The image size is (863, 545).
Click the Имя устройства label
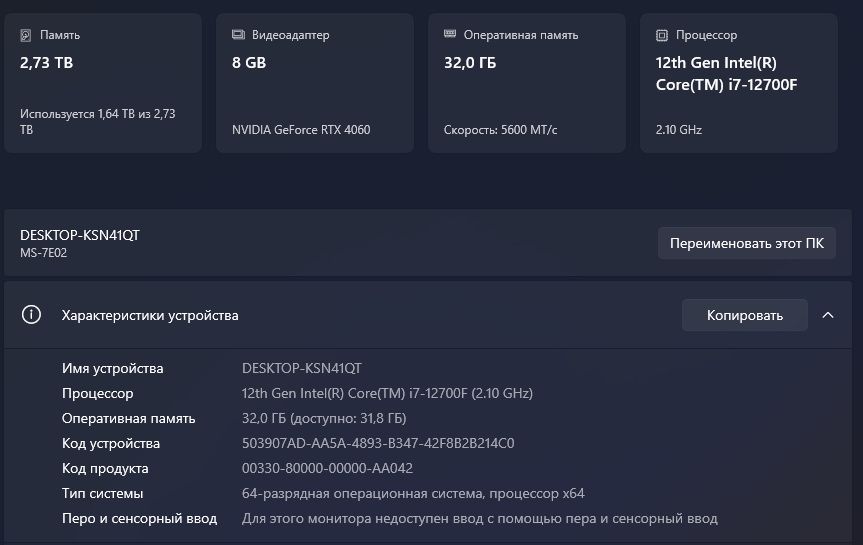(x=112, y=368)
